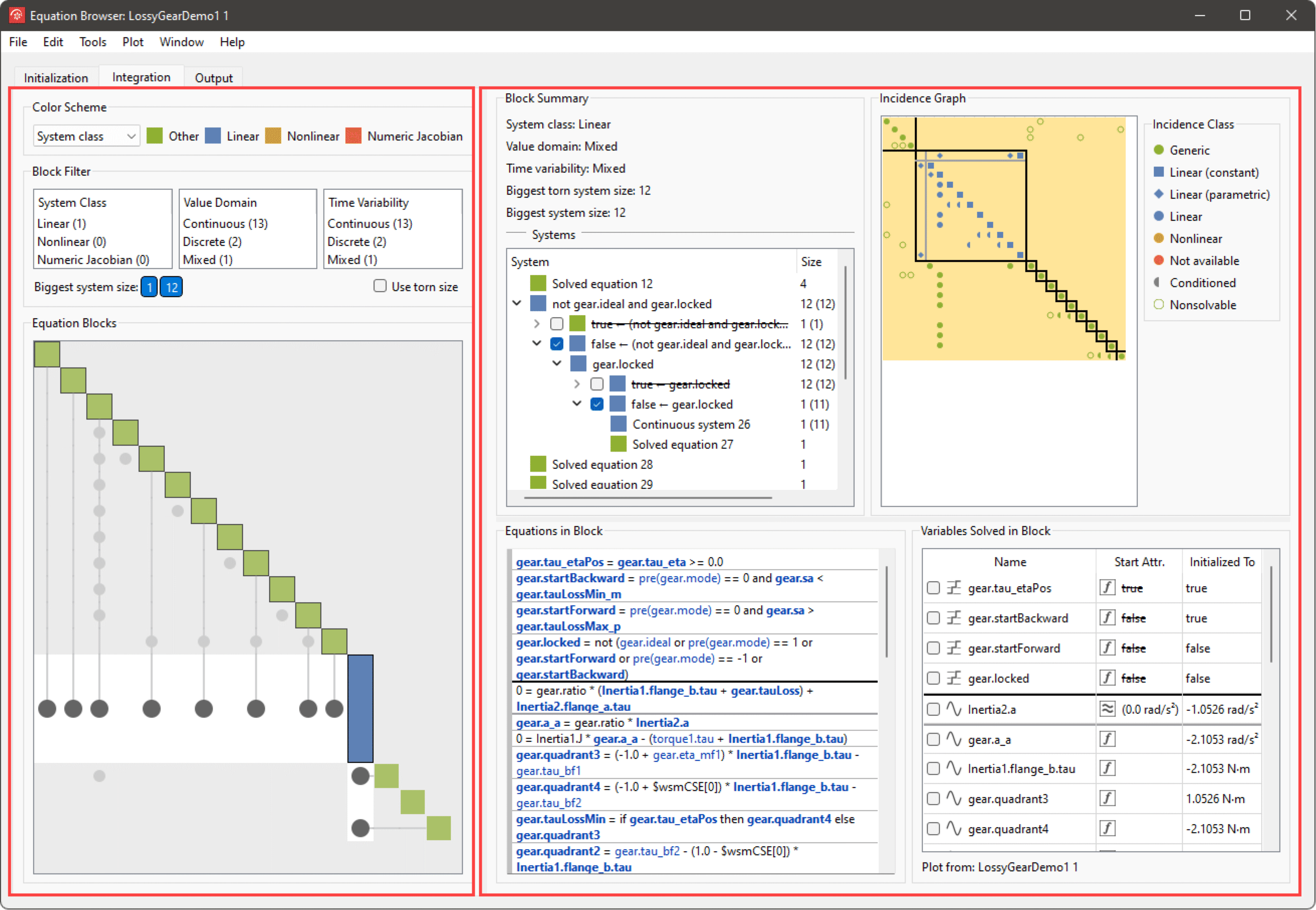Click the start attribute icon for gear.a_a
Viewport: 1316px width, 910px height.
click(1107, 739)
